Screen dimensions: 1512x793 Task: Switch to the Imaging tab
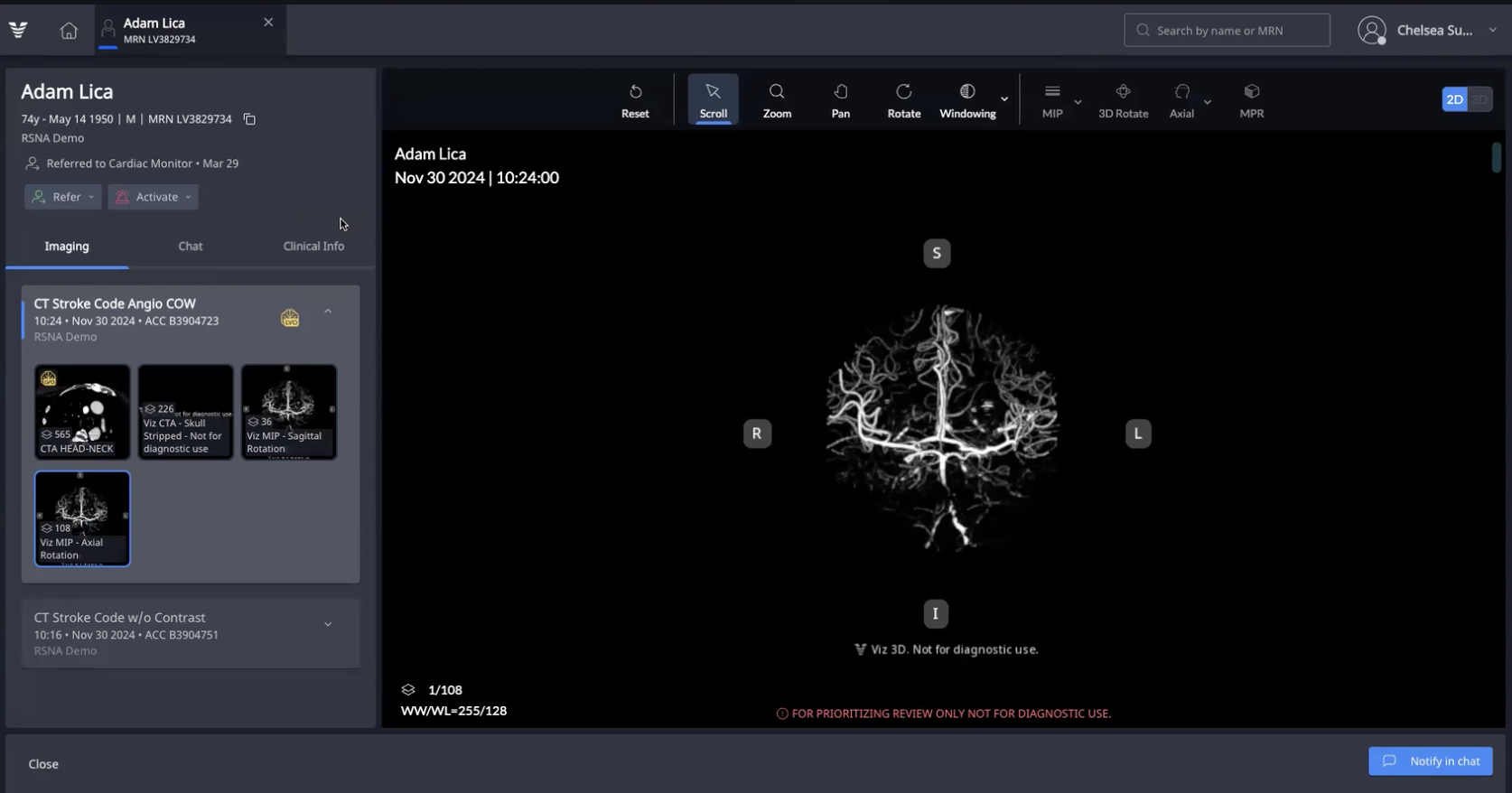[67, 247]
